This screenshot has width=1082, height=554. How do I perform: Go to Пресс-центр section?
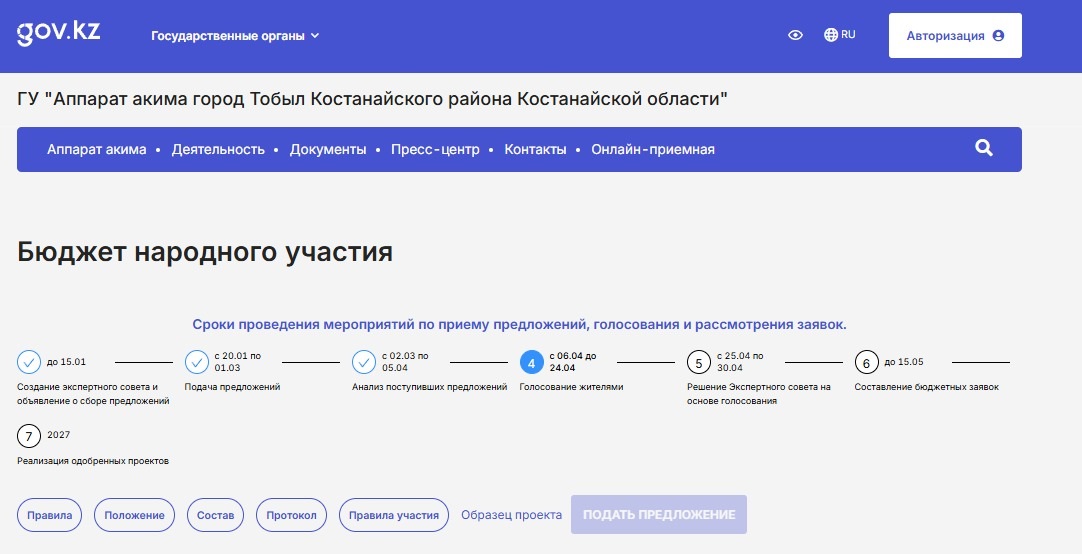pos(435,150)
